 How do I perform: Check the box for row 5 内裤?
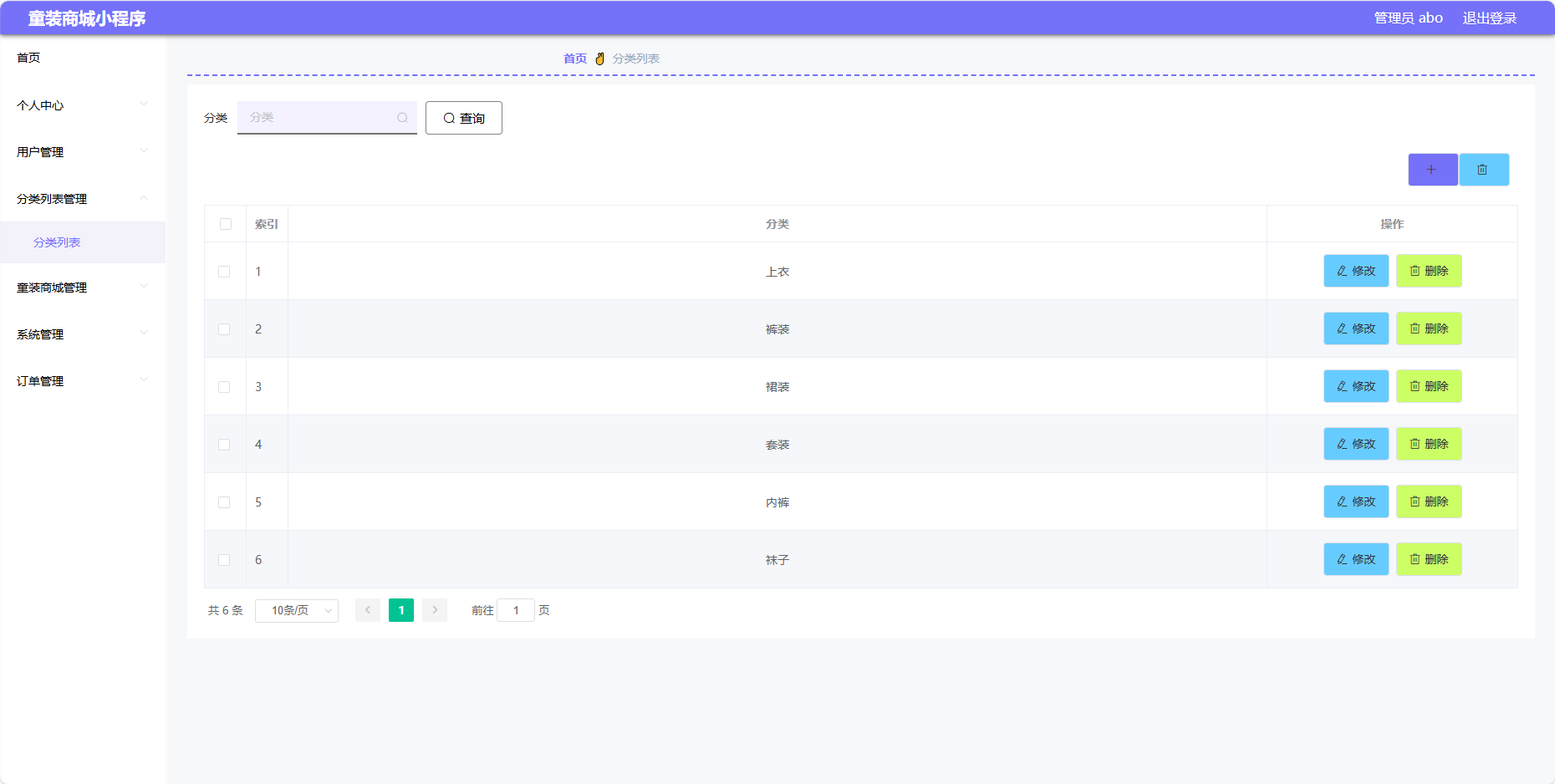click(x=224, y=502)
